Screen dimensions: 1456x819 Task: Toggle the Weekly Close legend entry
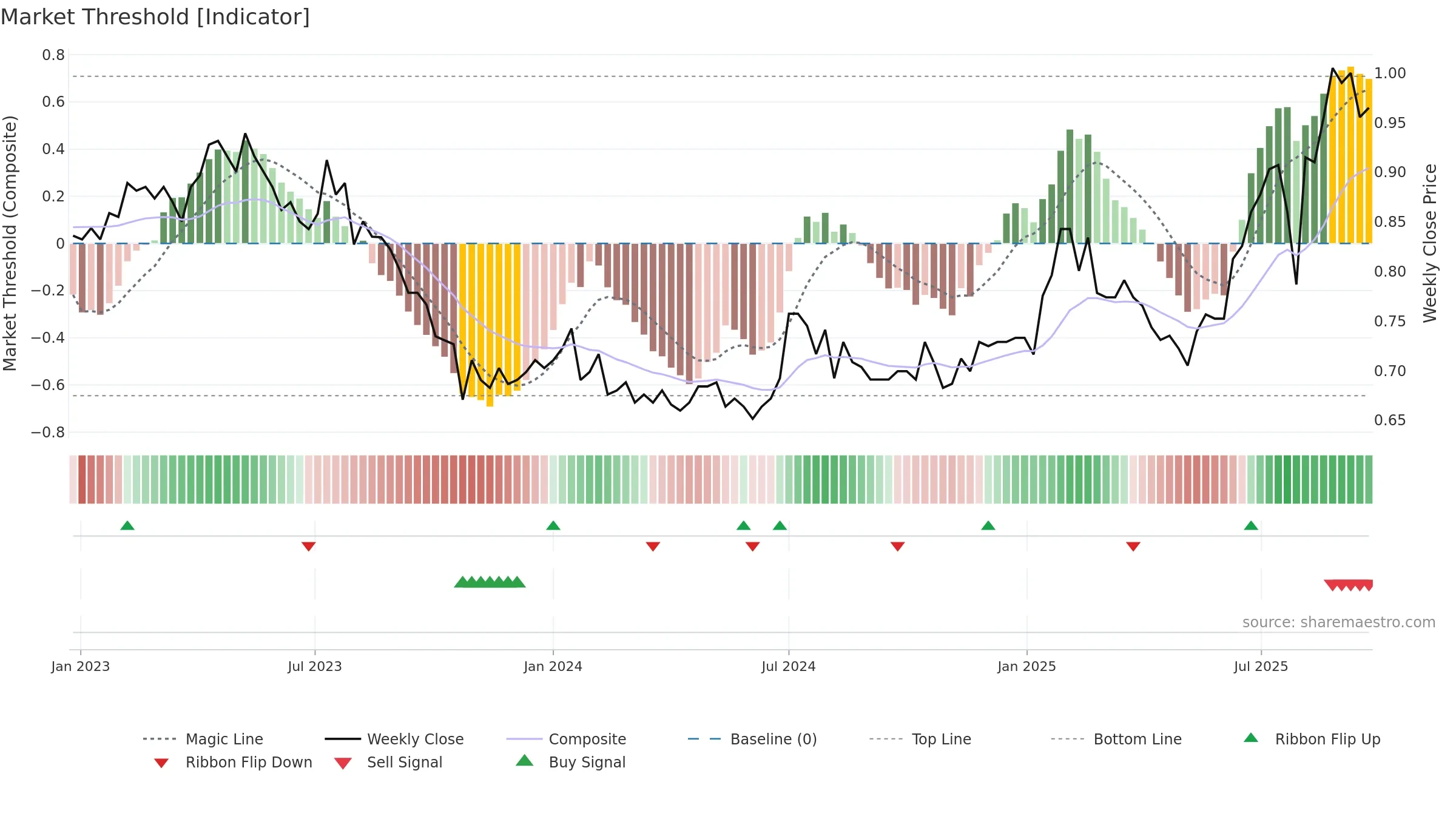(x=394, y=739)
